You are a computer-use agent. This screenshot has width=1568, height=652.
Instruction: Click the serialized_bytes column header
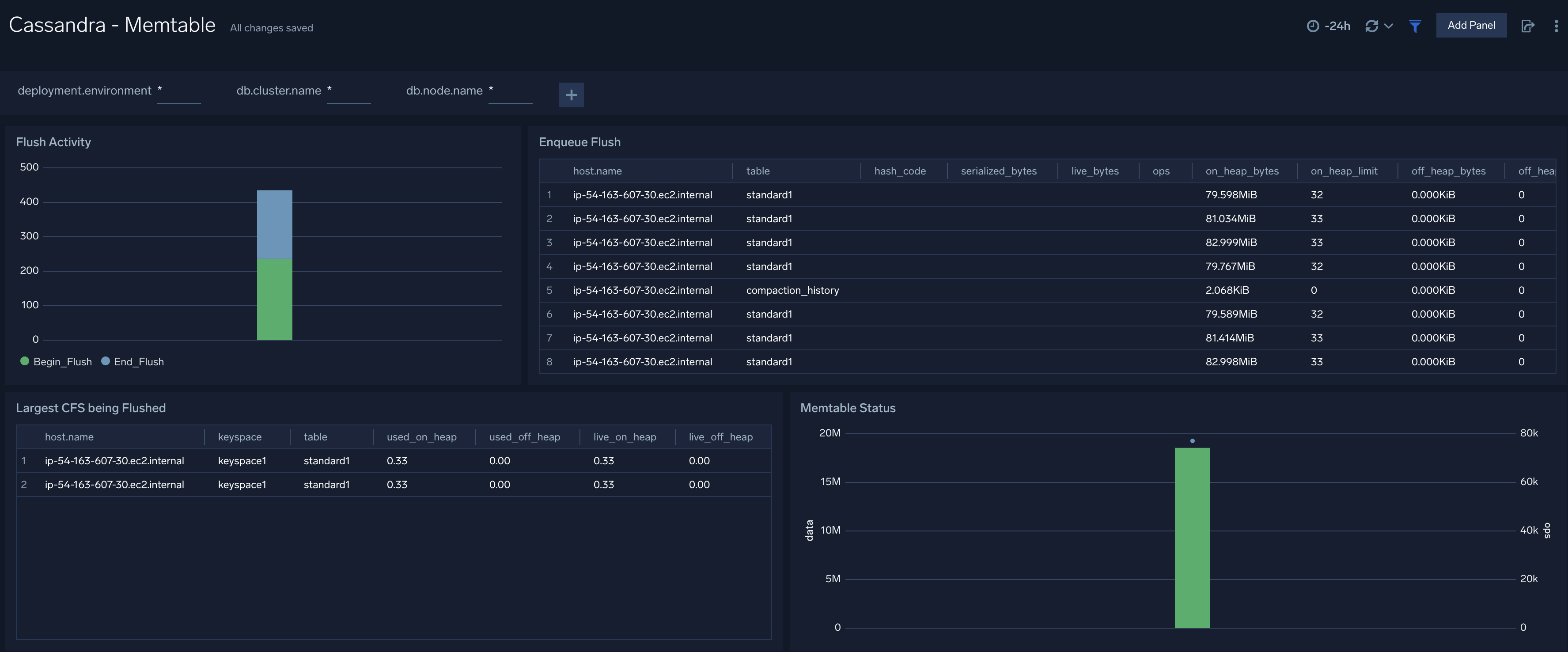(998, 171)
